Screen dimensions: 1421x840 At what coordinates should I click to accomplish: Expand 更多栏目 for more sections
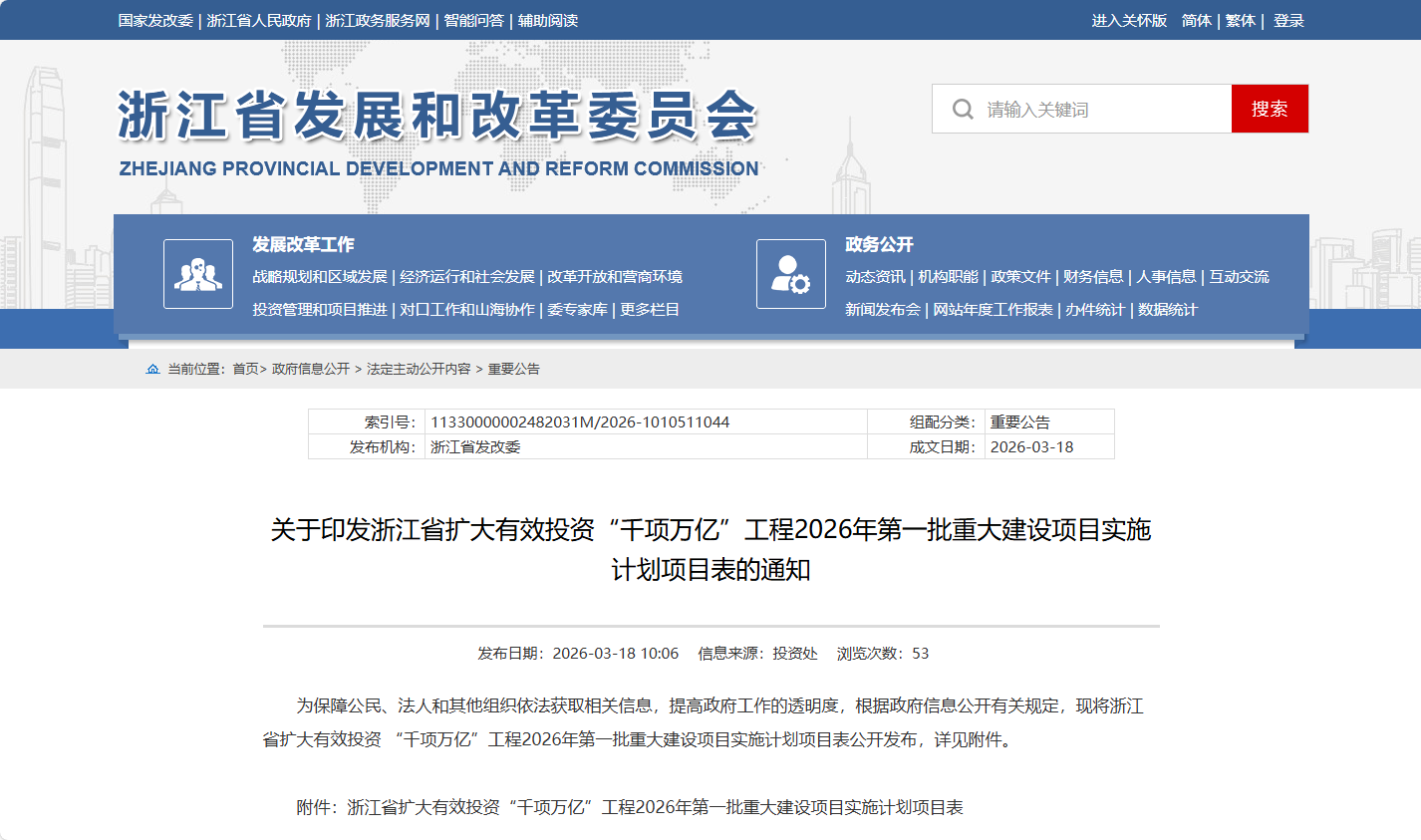(x=650, y=310)
